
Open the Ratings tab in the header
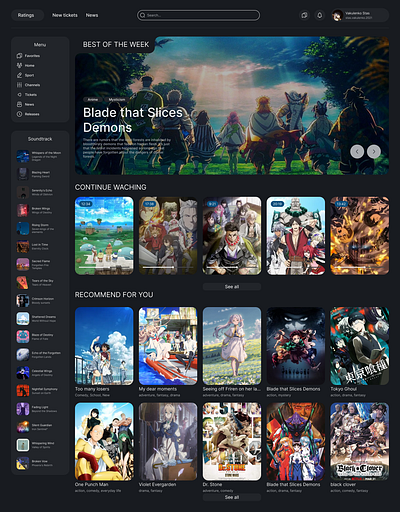26,15
